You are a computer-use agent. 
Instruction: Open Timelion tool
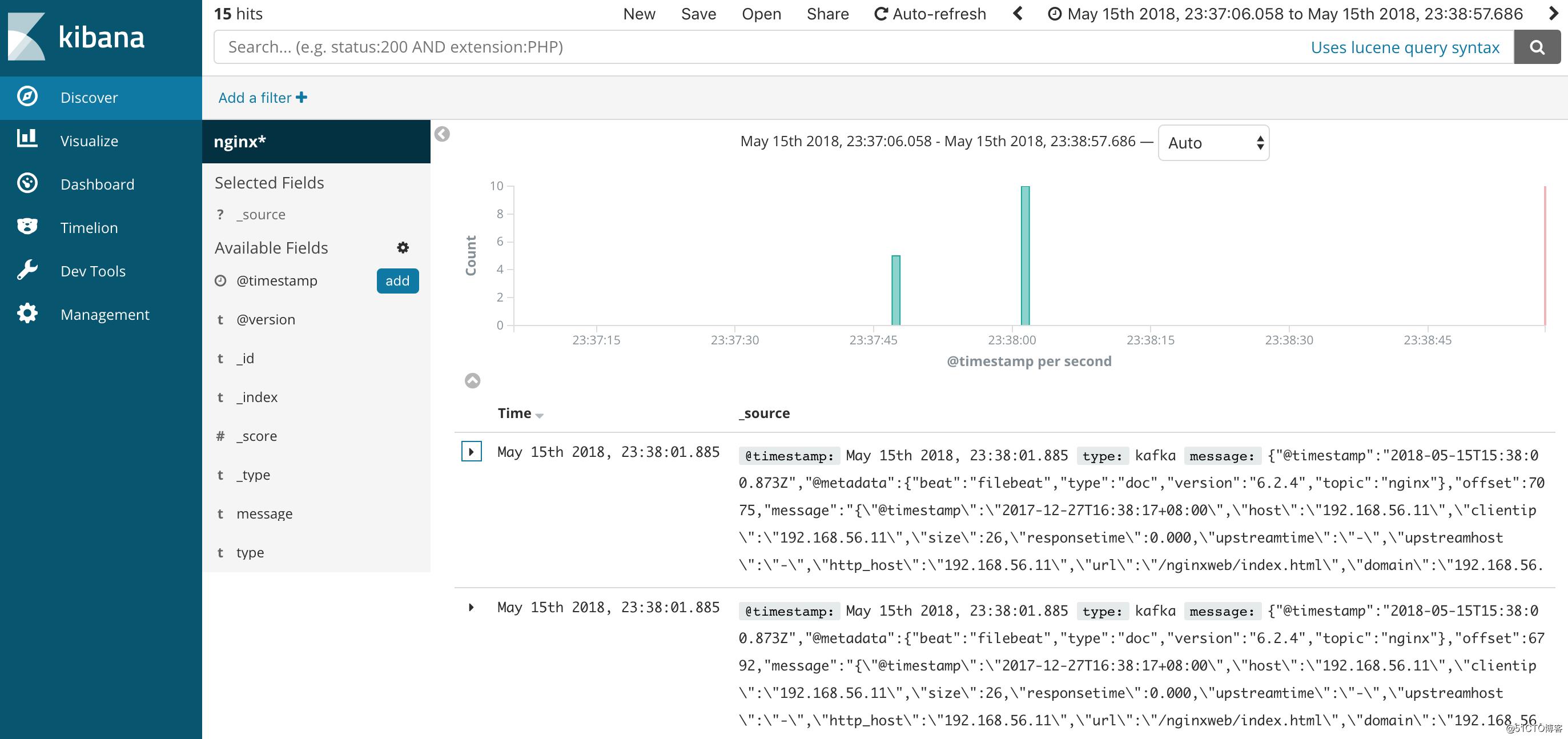(88, 227)
